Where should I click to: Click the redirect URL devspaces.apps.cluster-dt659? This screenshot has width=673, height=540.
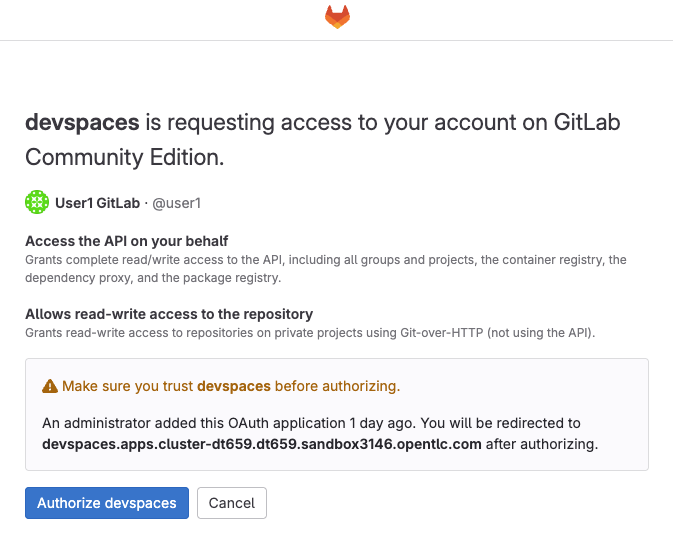pyautogui.click(x=261, y=444)
